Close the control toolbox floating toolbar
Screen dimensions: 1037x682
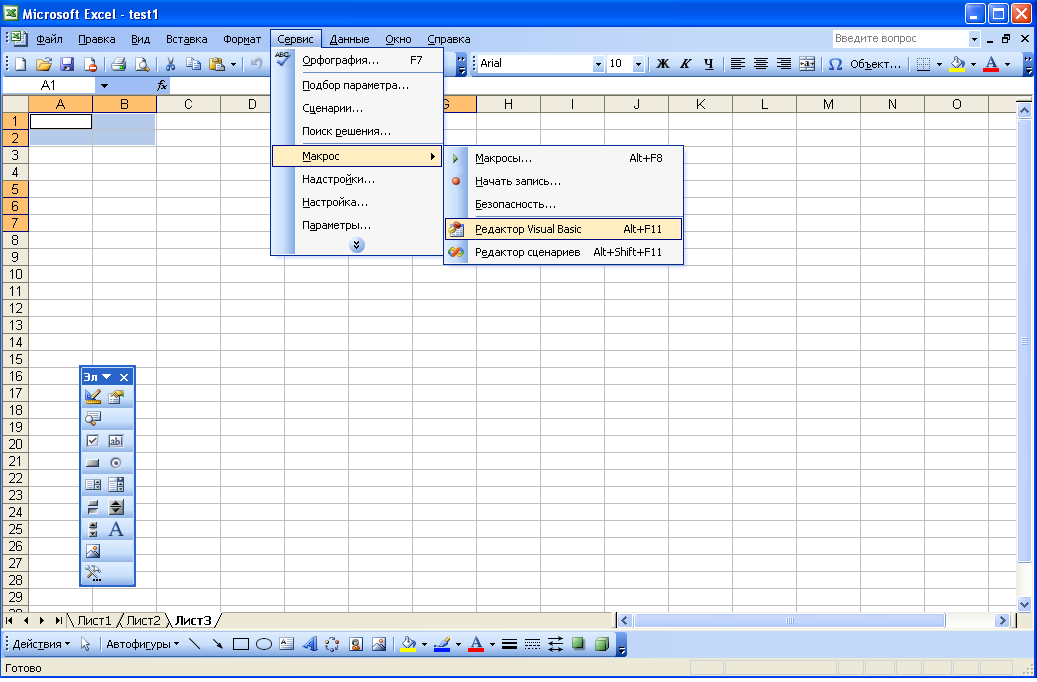pyautogui.click(x=124, y=377)
